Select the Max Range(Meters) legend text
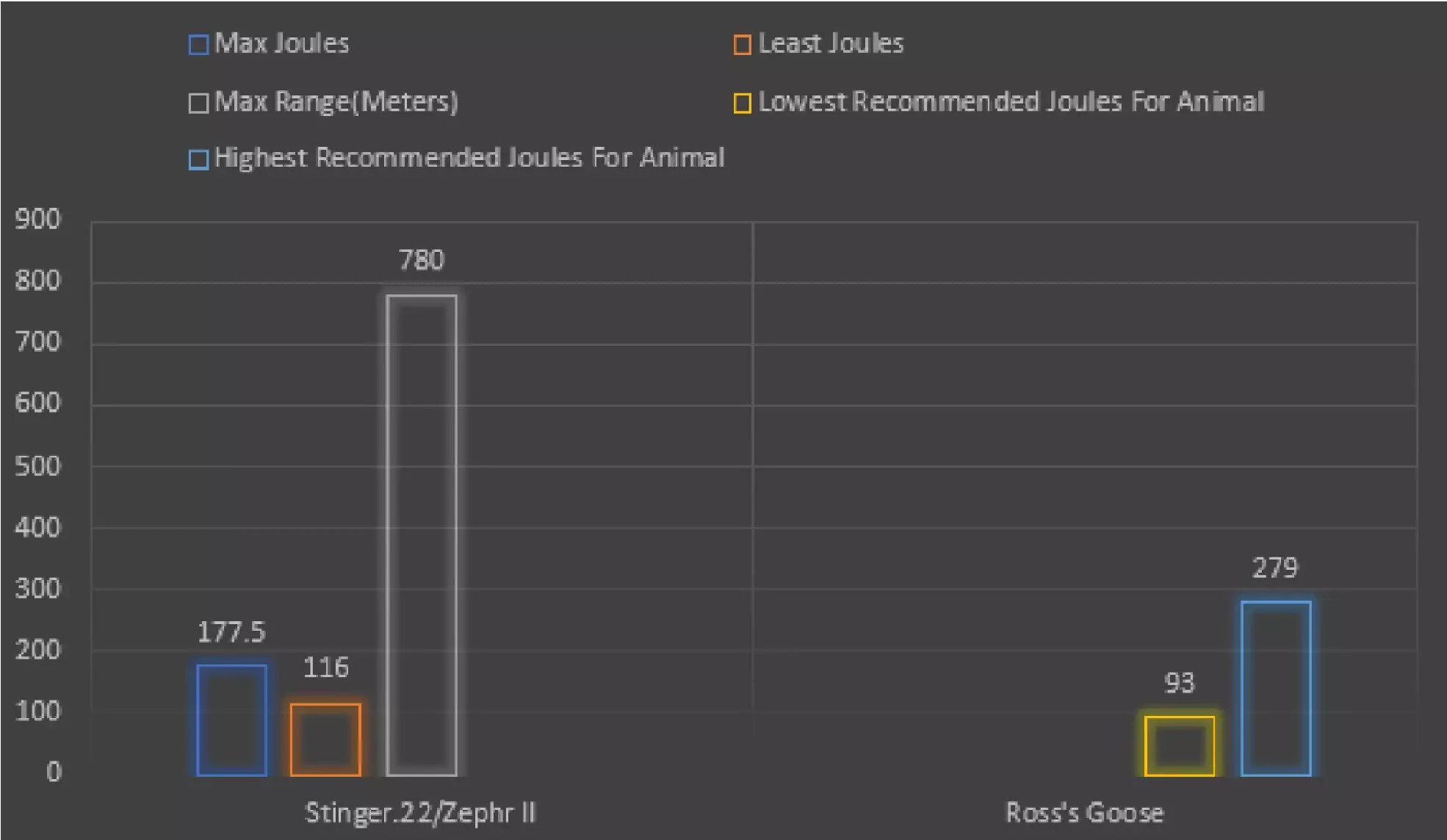 [336, 101]
